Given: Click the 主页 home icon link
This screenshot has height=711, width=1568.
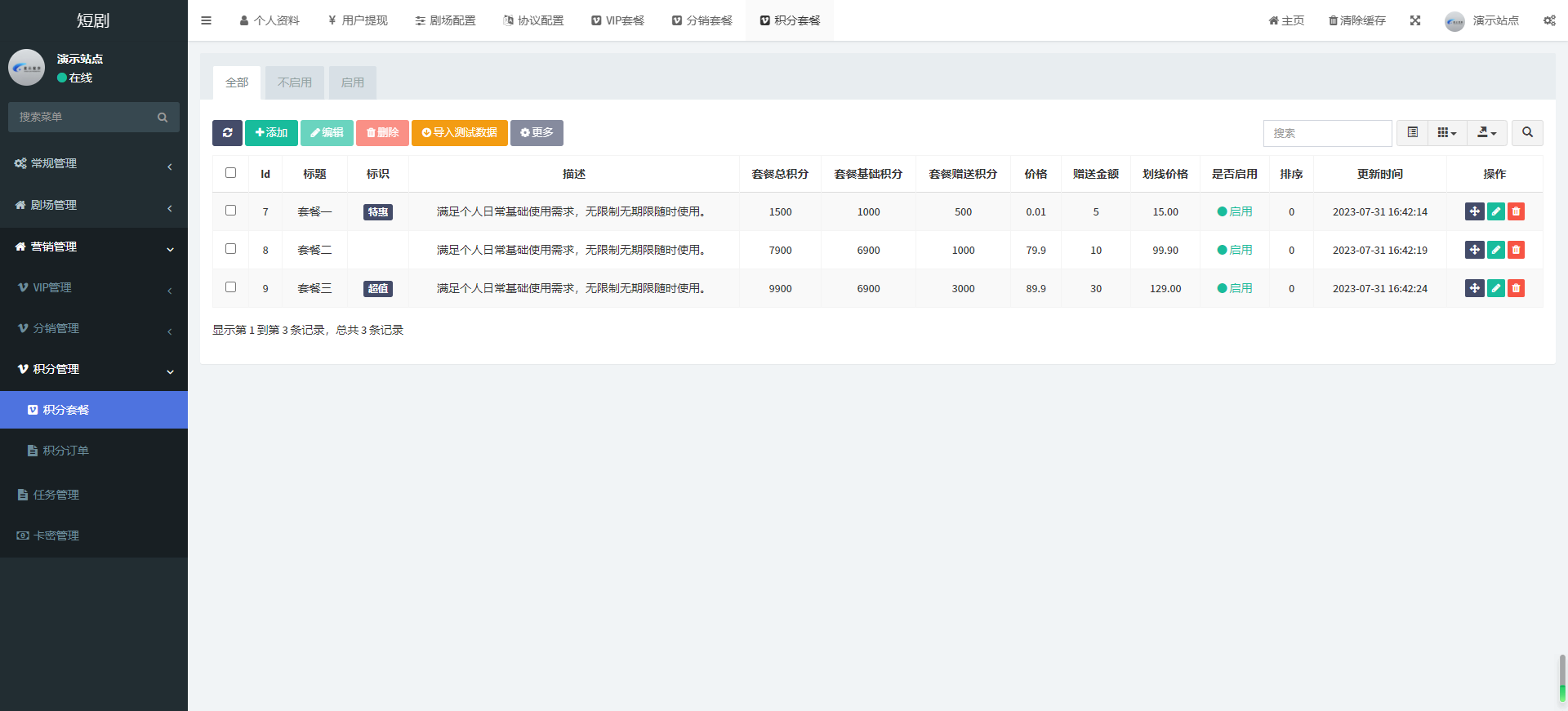Looking at the screenshot, I should point(1286,20).
